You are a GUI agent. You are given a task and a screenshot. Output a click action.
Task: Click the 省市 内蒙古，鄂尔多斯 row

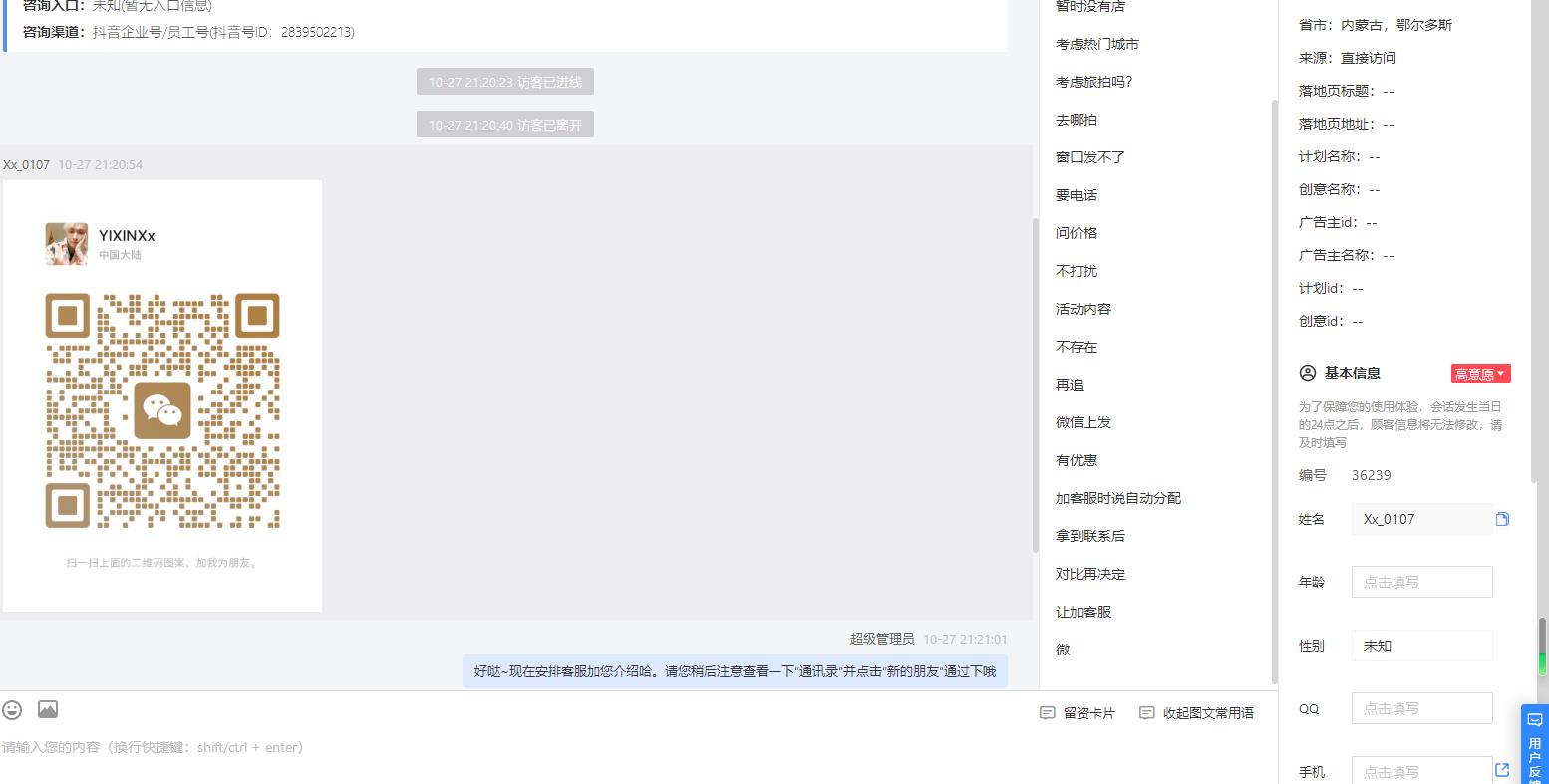click(1376, 25)
